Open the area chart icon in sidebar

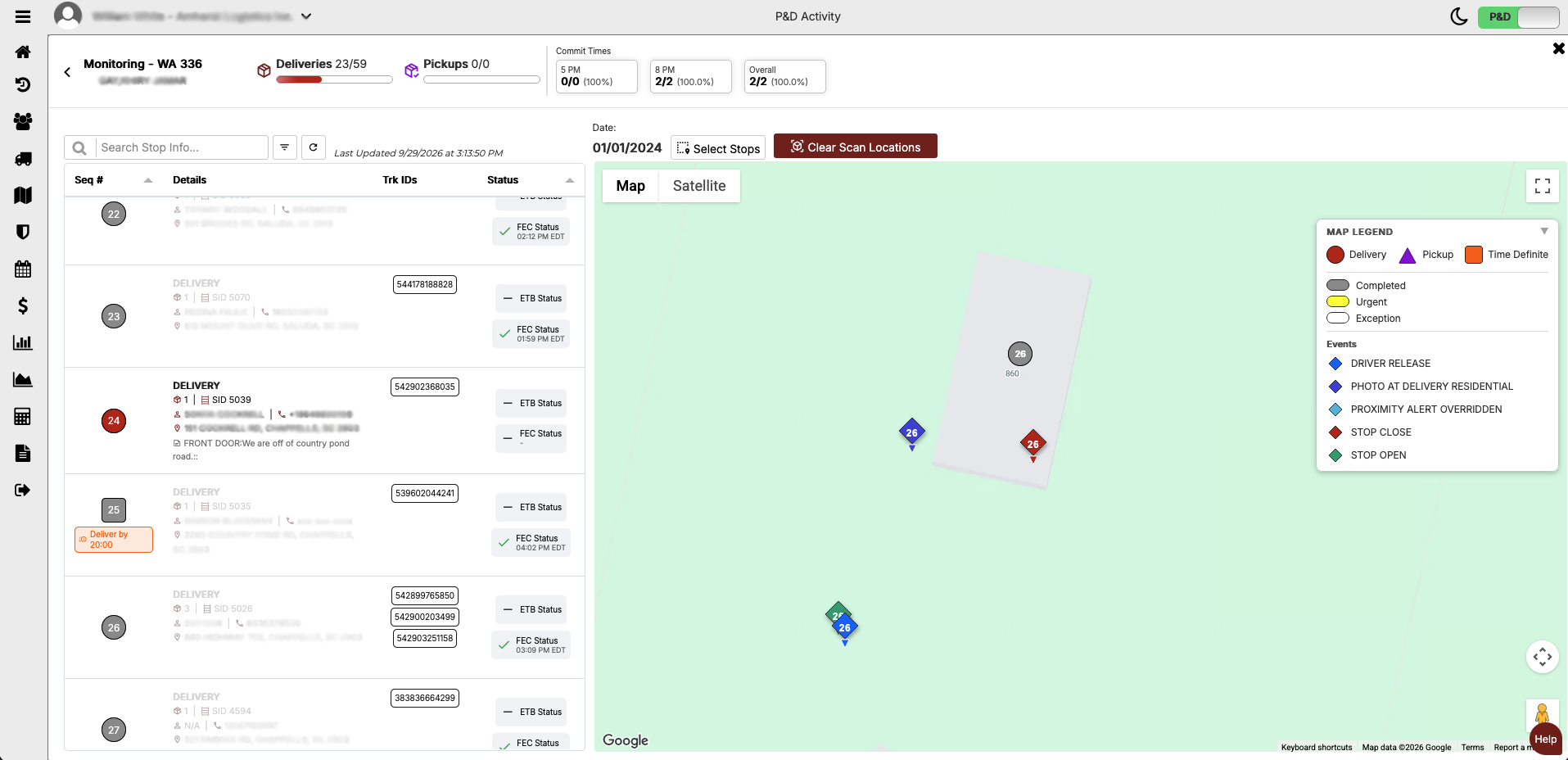23,379
